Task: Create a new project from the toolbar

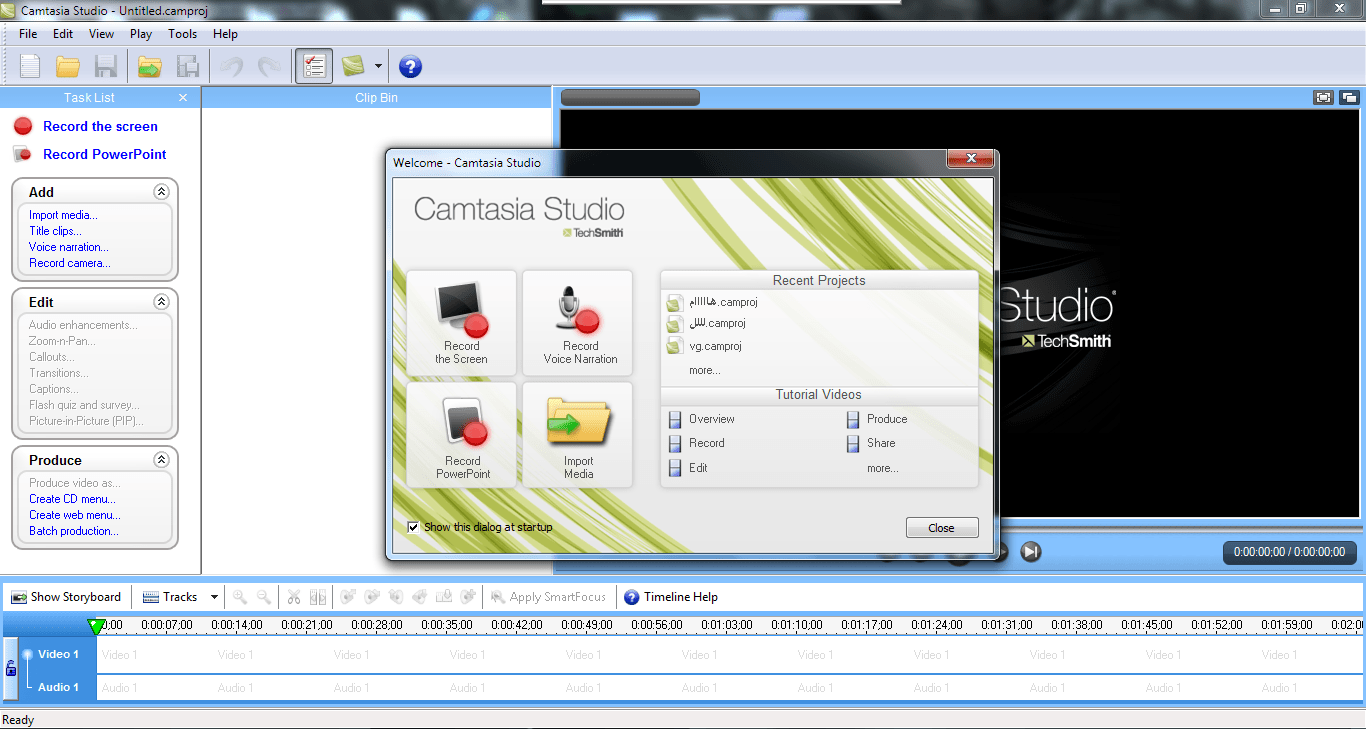Action: [x=31, y=67]
